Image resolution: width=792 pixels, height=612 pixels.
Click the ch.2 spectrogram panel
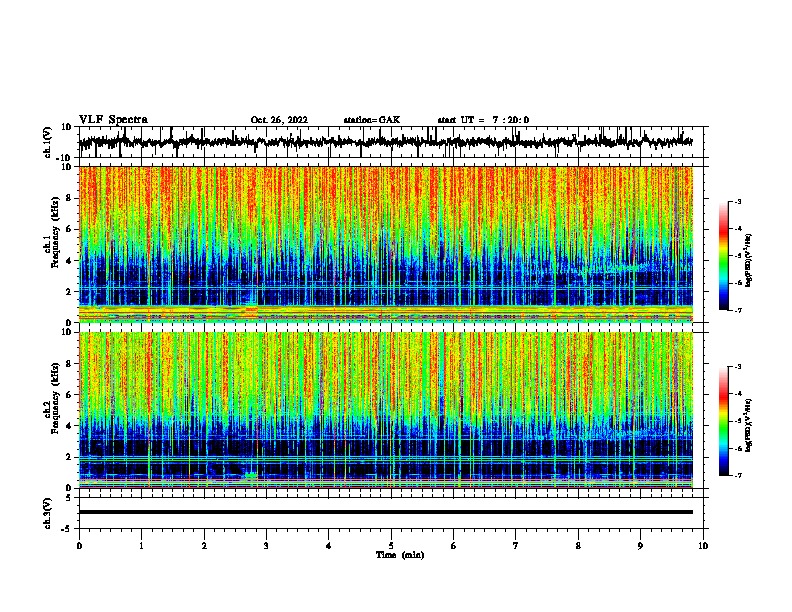pos(385,410)
